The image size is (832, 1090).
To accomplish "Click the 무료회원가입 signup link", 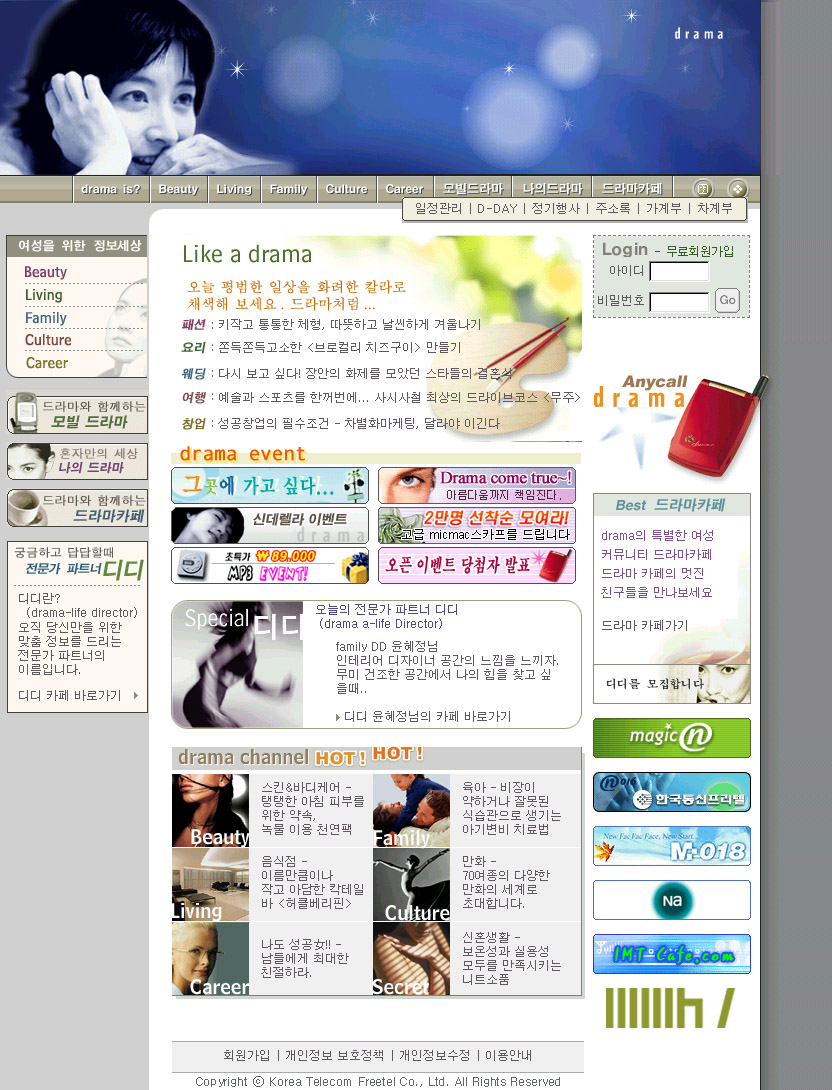I will click(x=700, y=251).
